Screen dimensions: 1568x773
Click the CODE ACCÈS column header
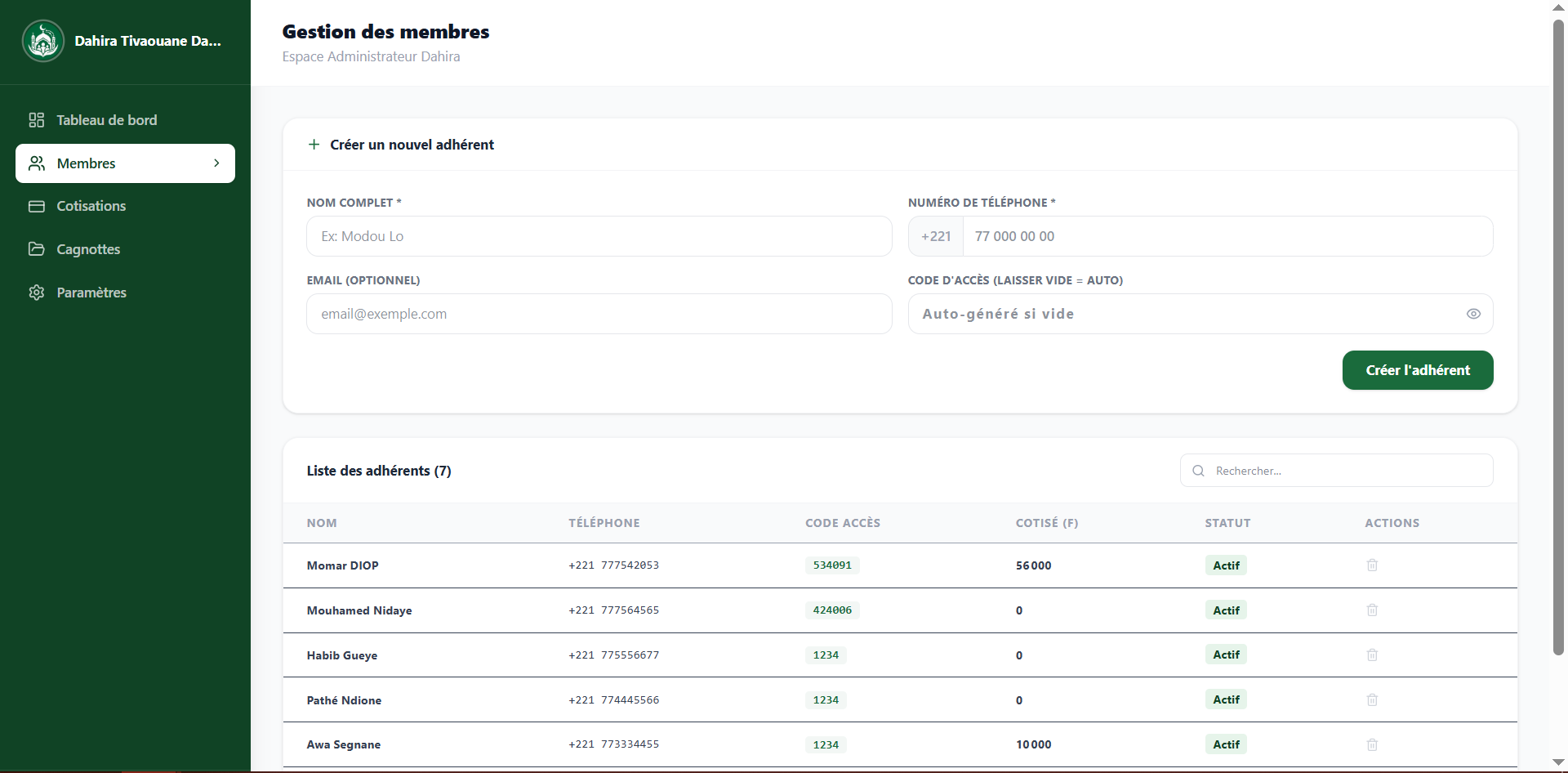843,523
